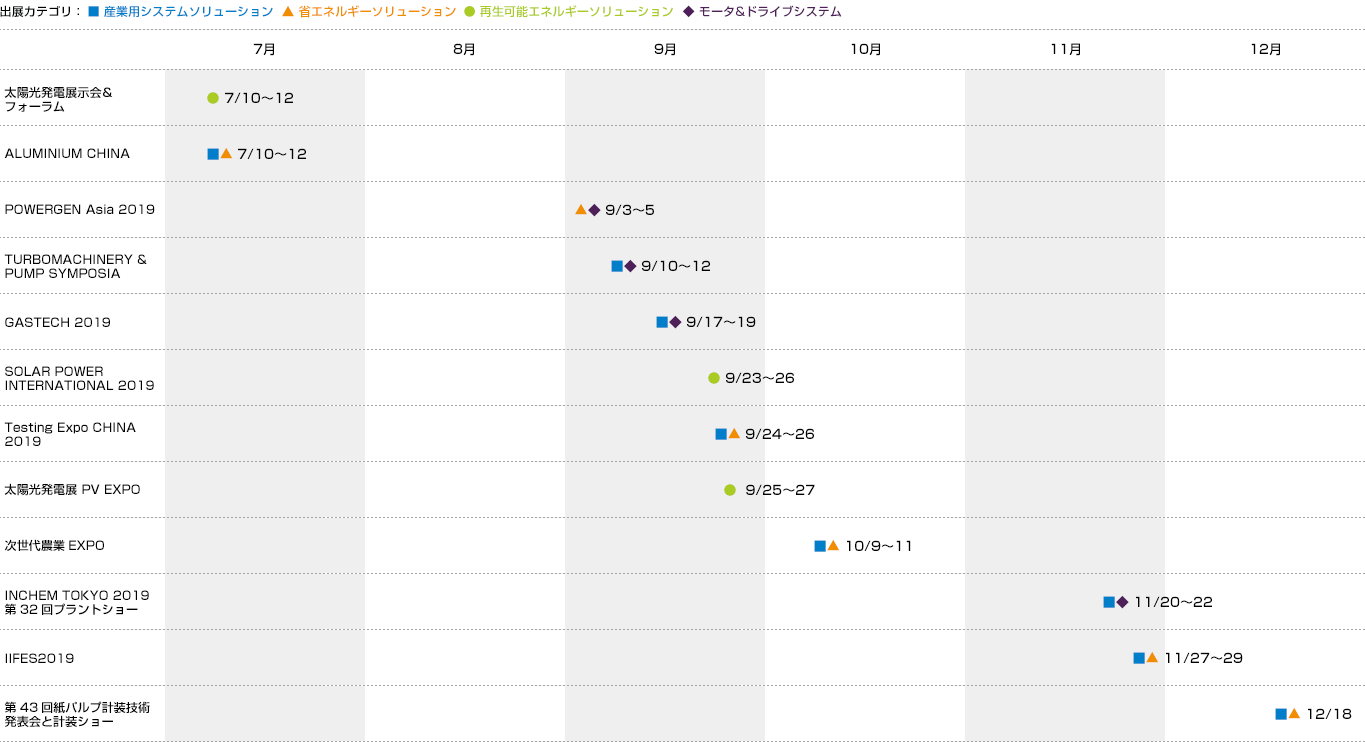Select the 10月 month header
Screen dimensions: 1365x742
[x=866, y=49]
